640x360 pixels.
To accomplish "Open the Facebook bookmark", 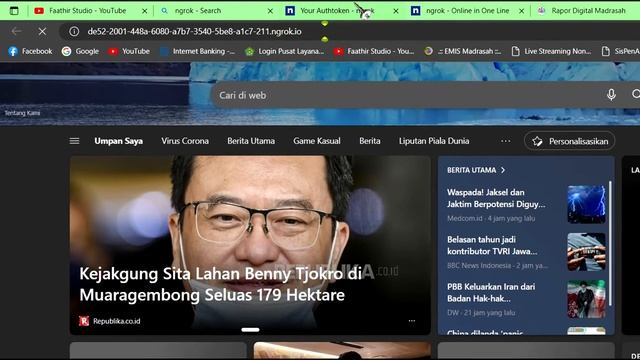I will [x=31, y=51].
